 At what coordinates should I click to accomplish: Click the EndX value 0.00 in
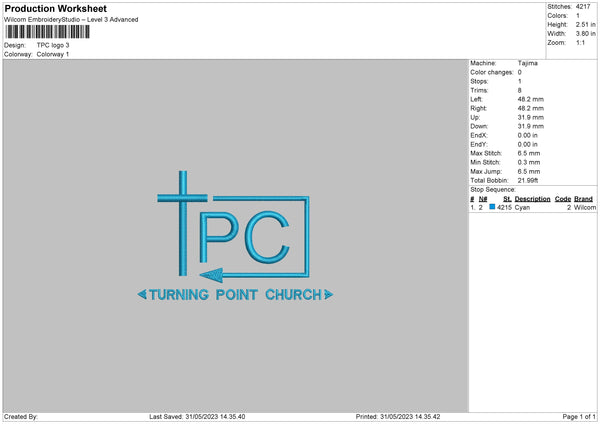[528, 135]
